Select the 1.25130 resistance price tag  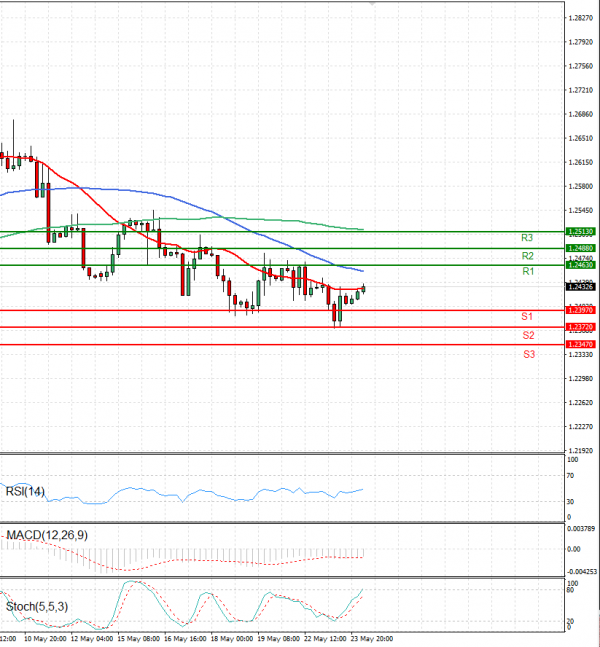581,232
